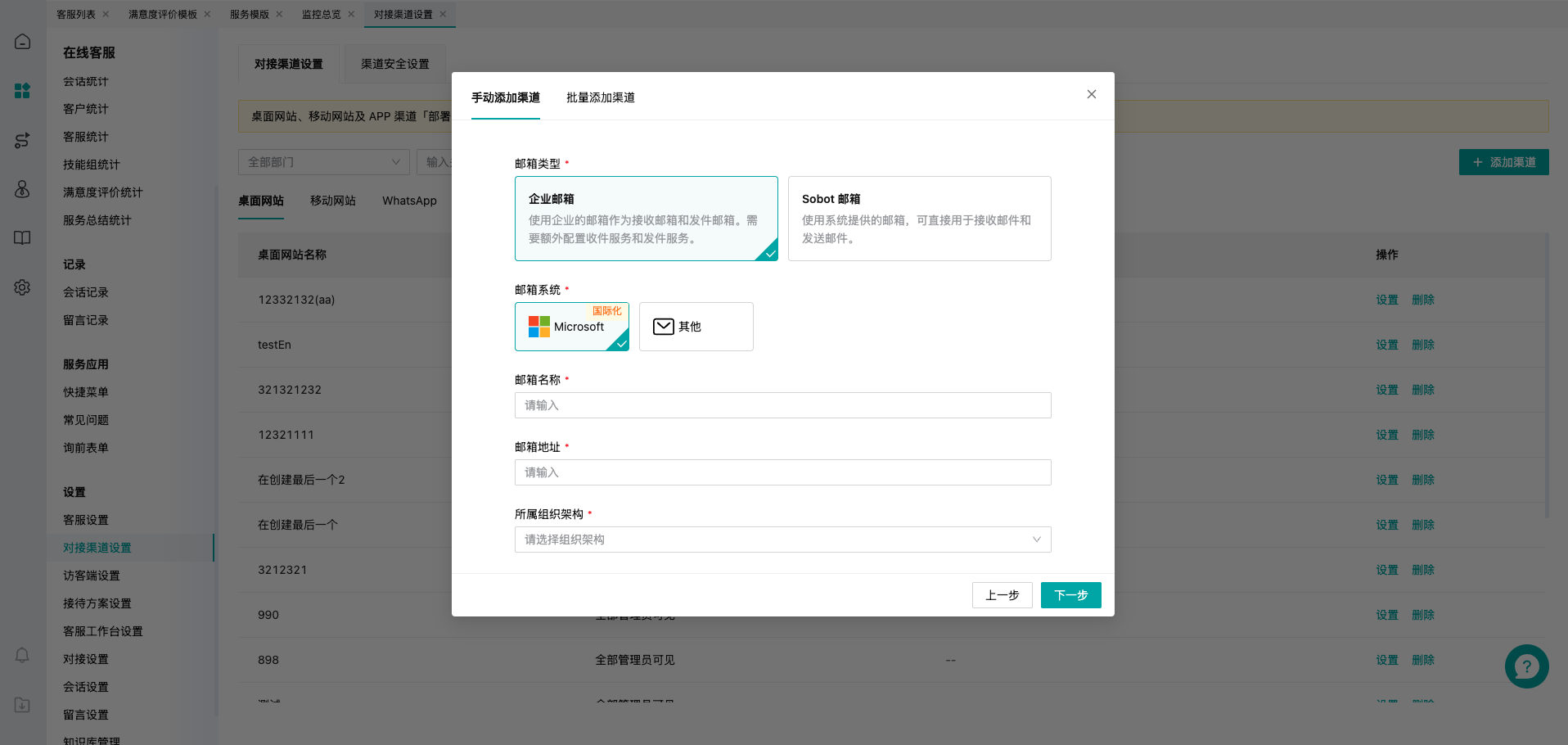Open 会话记录 in sidebar menu
Screen dimensions: 1568x745
(86, 292)
